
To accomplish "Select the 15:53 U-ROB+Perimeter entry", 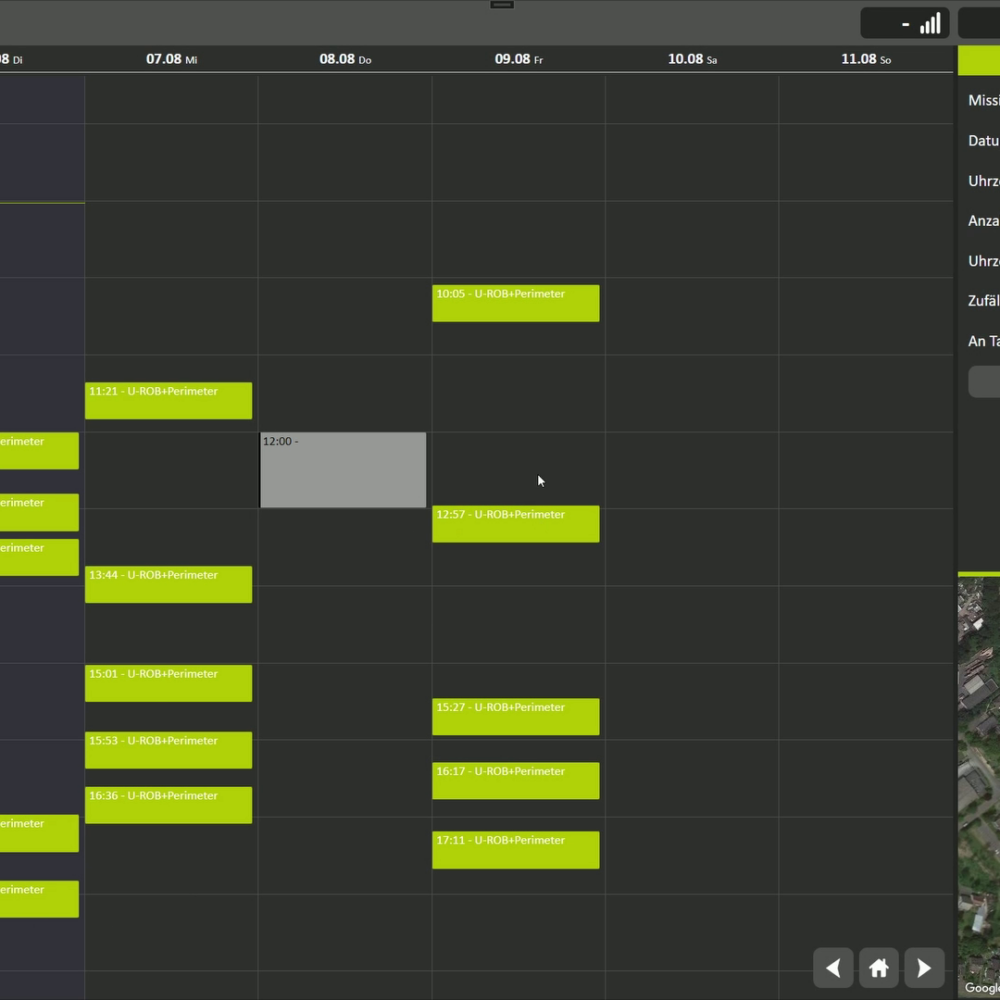I will (x=168, y=750).
